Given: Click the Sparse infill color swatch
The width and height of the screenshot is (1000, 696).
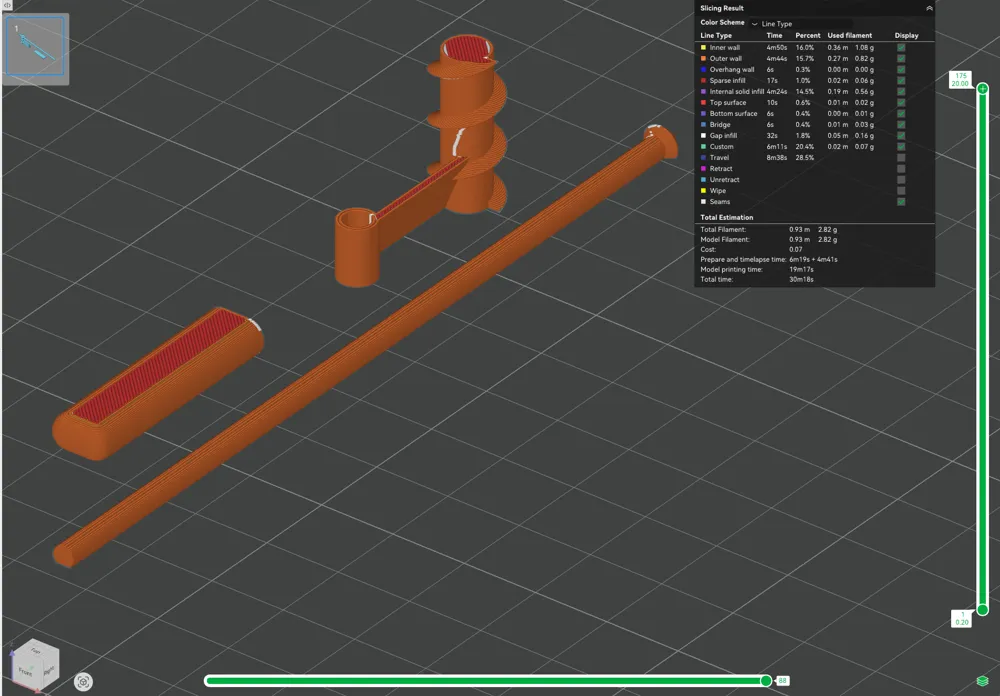Looking at the screenshot, I should [x=703, y=80].
